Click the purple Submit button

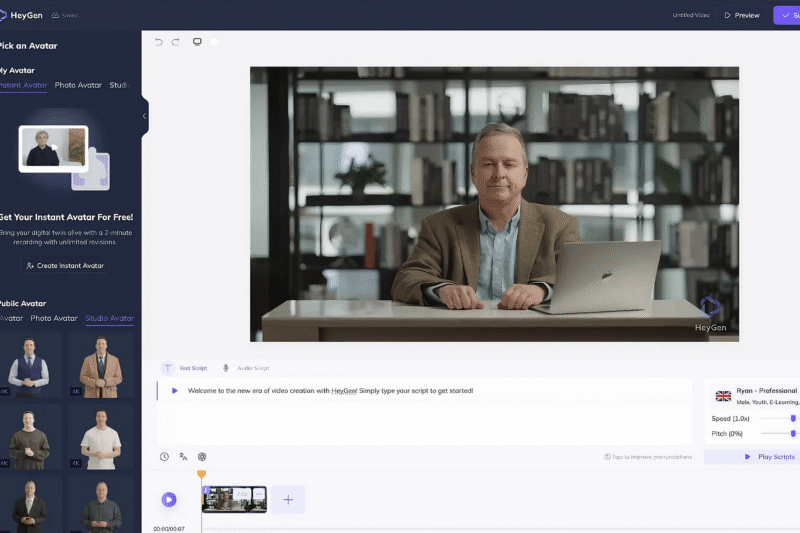click(787, 15)
